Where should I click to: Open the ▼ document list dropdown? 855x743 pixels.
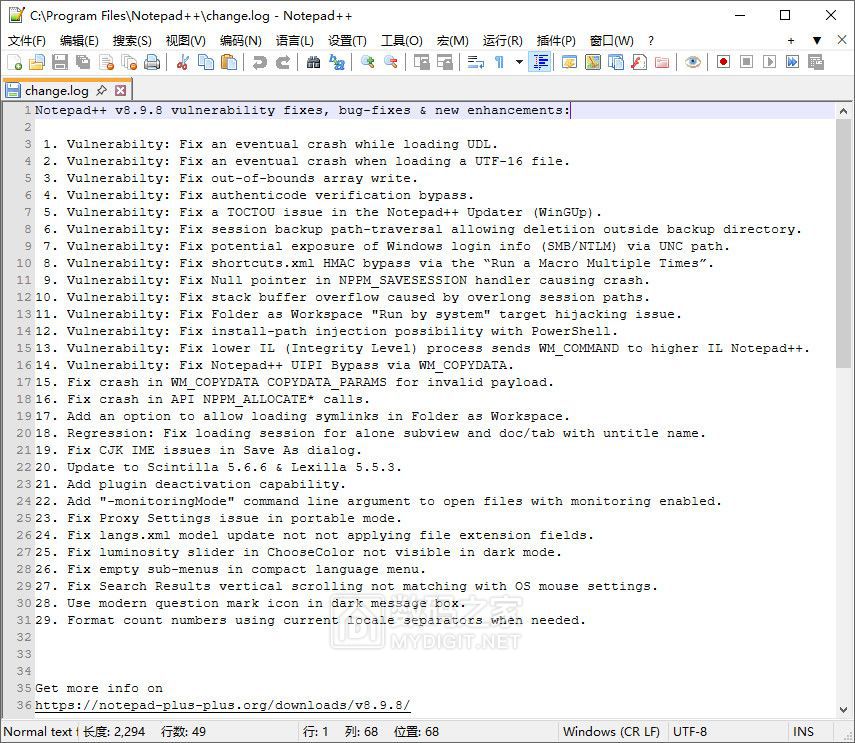pos(817,41)
